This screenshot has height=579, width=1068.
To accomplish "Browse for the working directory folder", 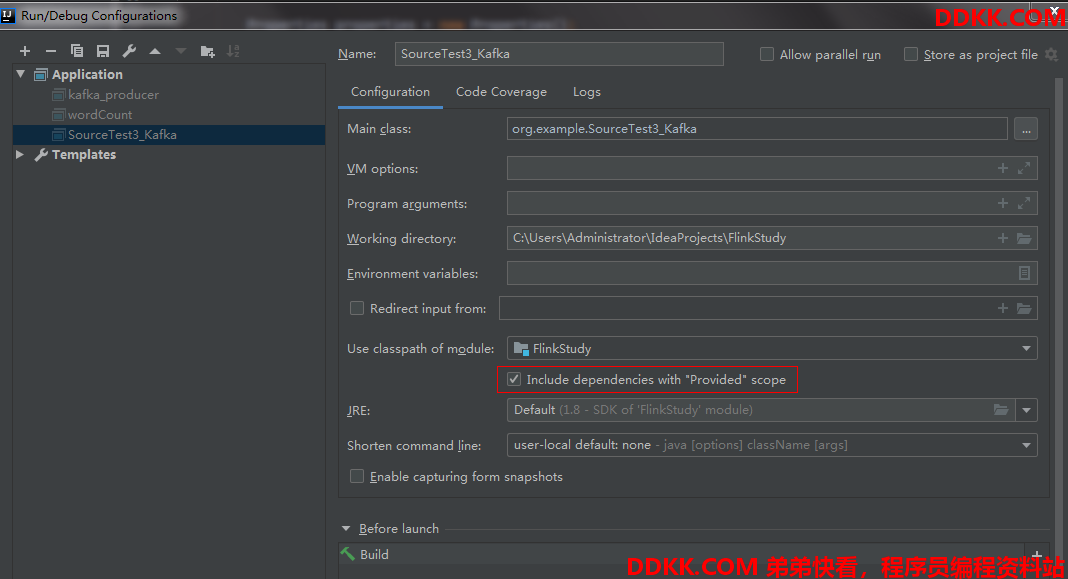I will point(1024,238).
